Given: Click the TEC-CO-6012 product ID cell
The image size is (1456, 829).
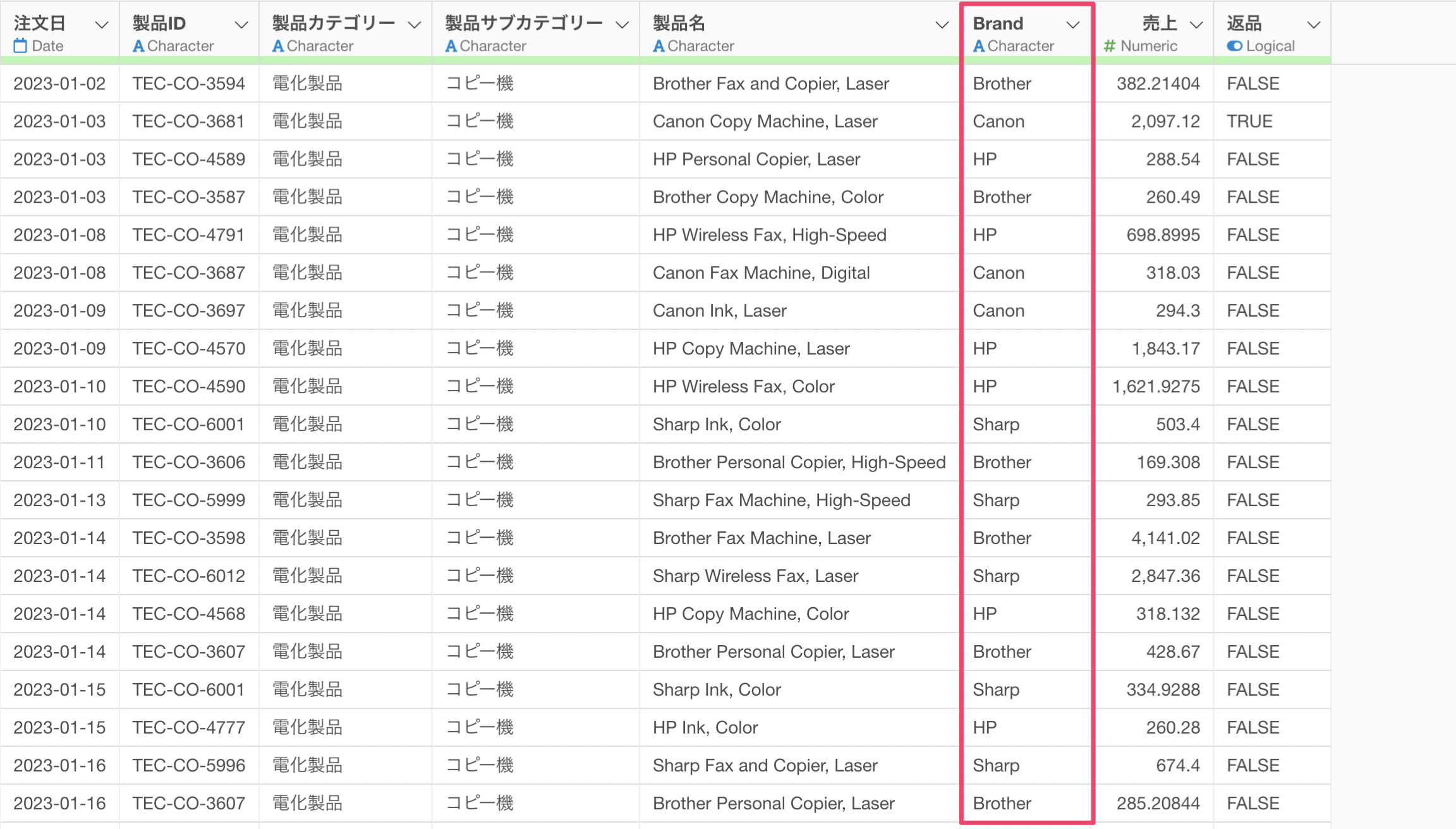Looking at the screenshot, I should click(189, 576).
